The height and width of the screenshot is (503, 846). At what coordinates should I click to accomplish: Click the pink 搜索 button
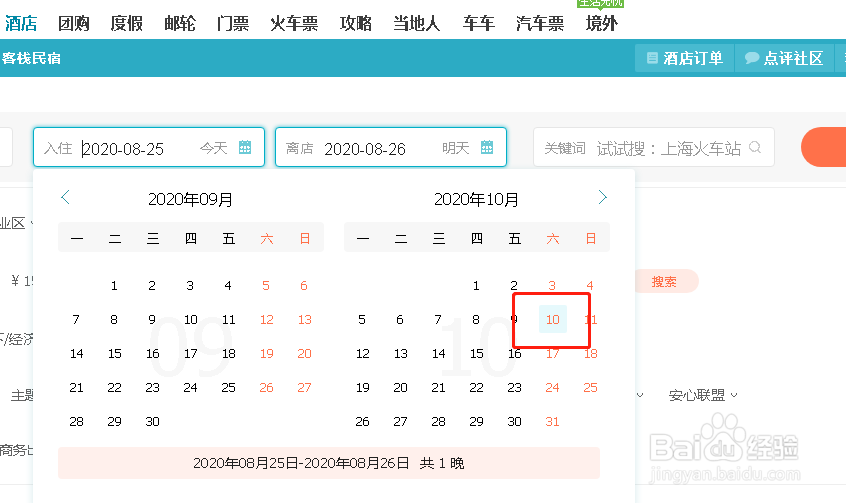click(664, 281)
